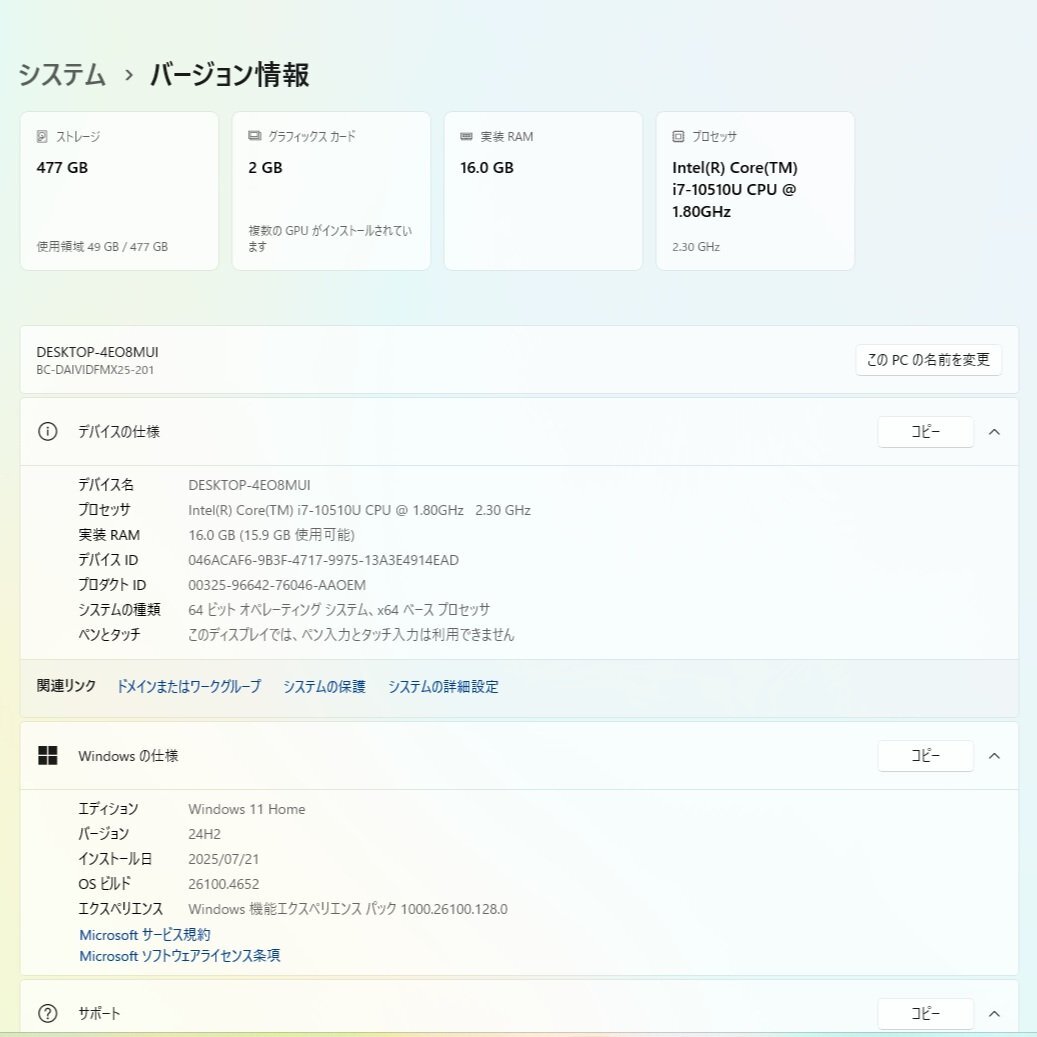The height and width of the screenshot is (1037, 1037).
Task: Click ペンとタッチ value text
Action: 351,634
